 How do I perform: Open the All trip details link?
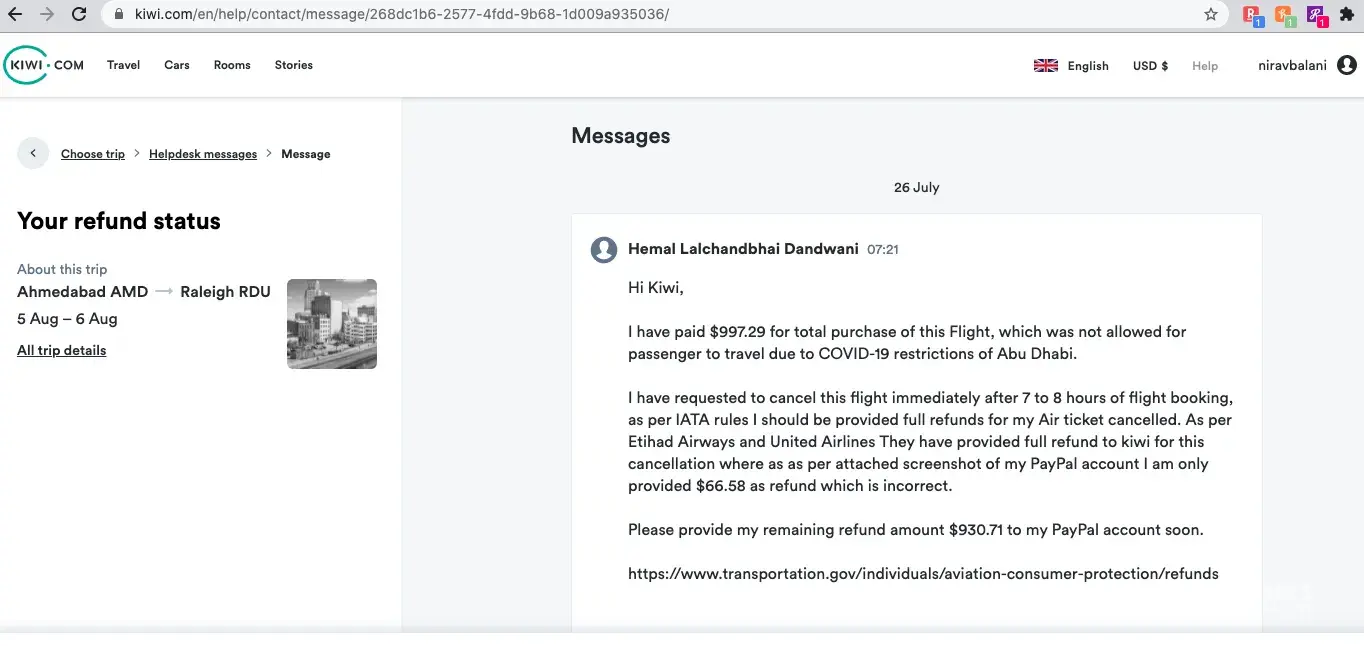coord(61,350)
